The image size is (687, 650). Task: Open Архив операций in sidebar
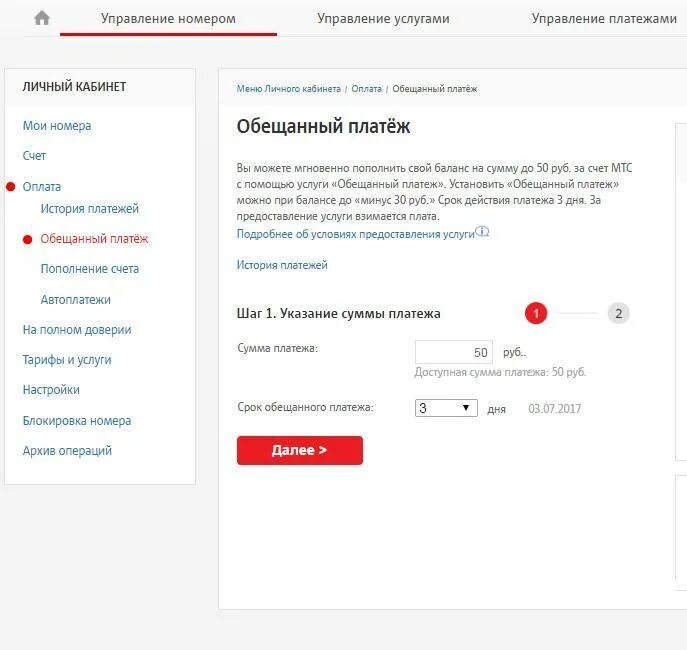pos(67,451)
